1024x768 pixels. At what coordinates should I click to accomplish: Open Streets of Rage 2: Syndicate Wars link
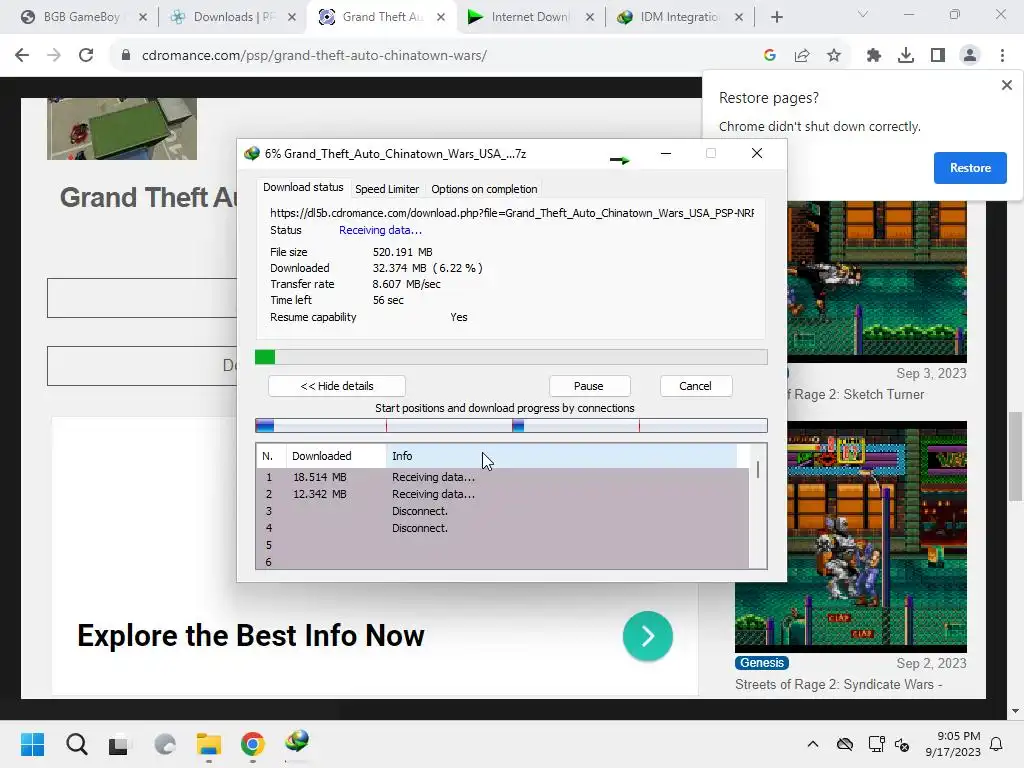[x=839, y=684]
